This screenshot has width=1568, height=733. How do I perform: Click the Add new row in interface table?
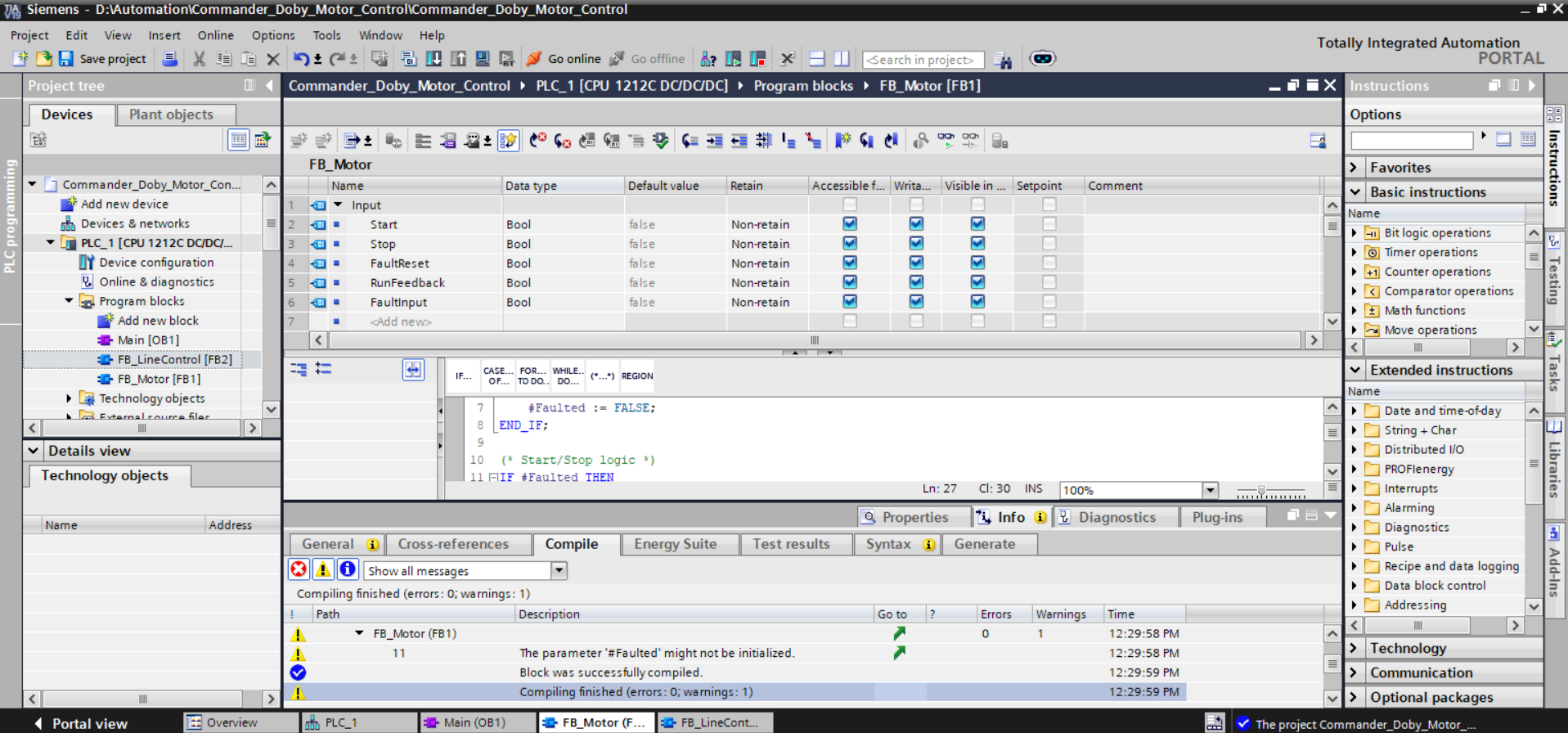tap(400, 322)
